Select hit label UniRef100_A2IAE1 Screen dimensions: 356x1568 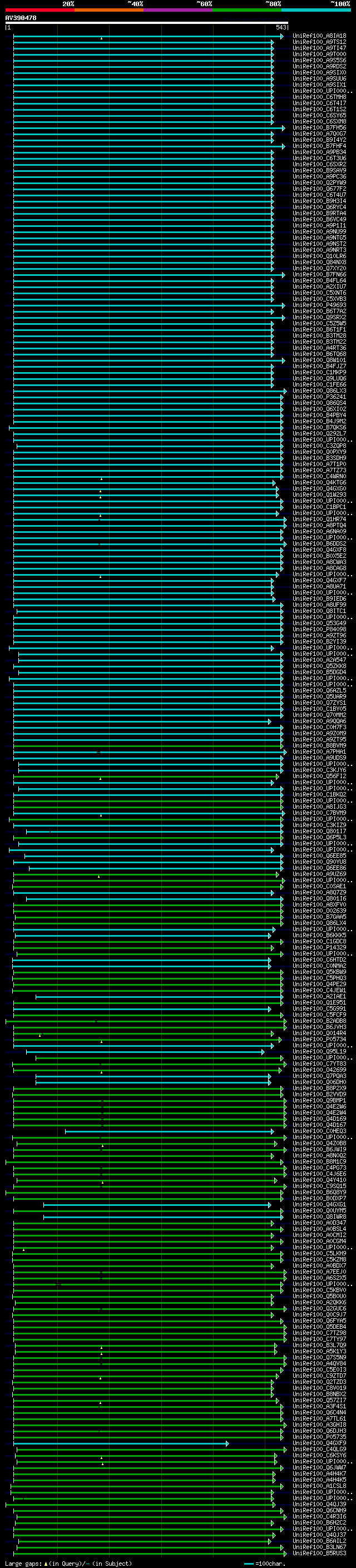[319, 996]
